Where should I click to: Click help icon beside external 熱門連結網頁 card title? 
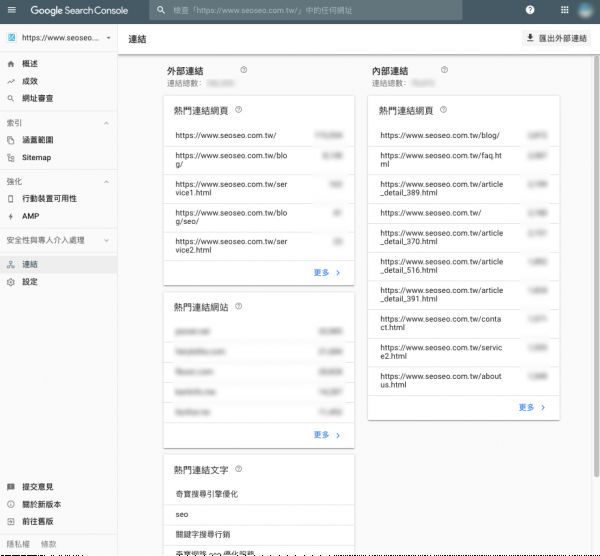coord(238,110)
